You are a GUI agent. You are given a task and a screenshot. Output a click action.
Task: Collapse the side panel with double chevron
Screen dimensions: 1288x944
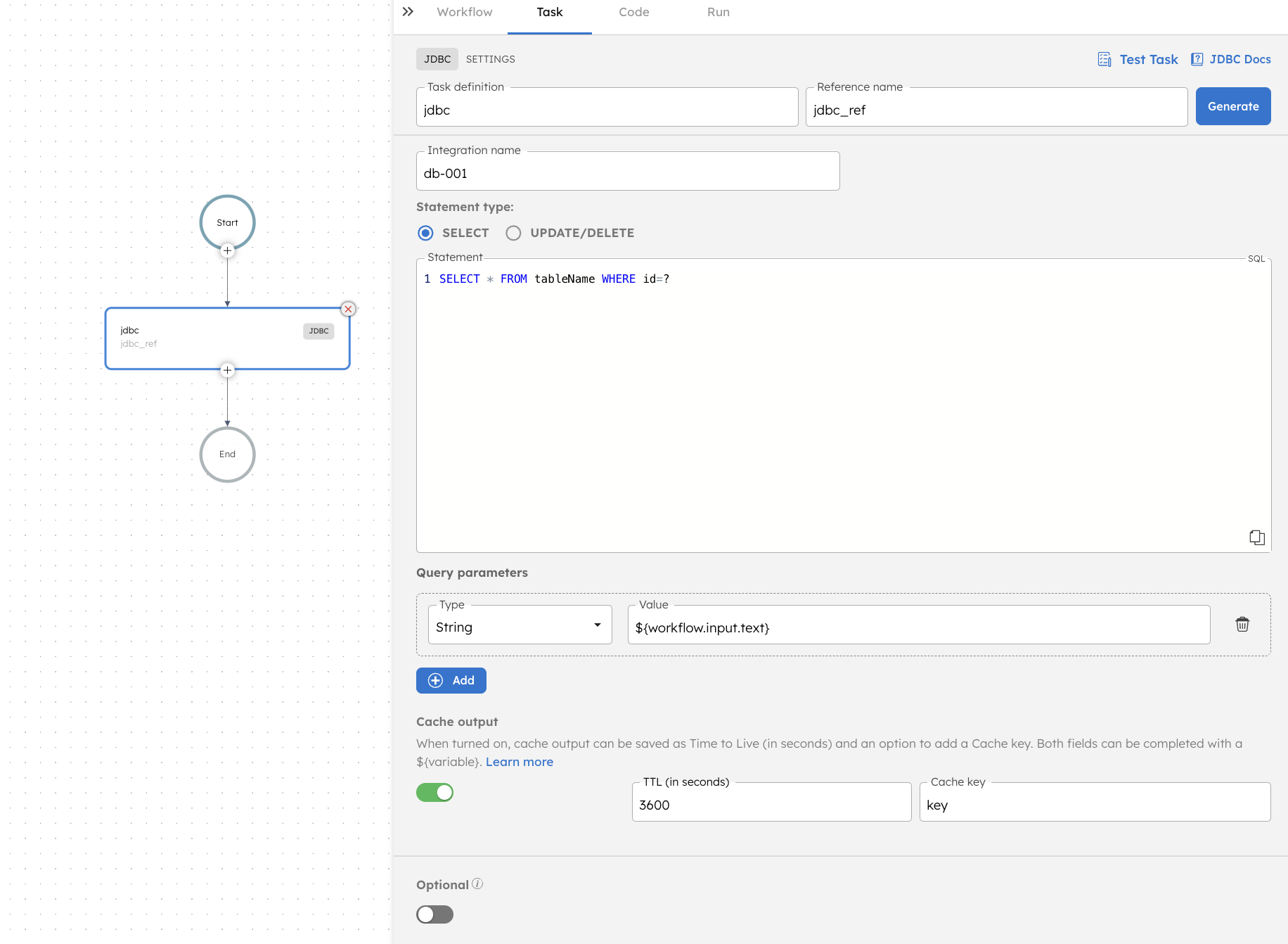point(408,12)
